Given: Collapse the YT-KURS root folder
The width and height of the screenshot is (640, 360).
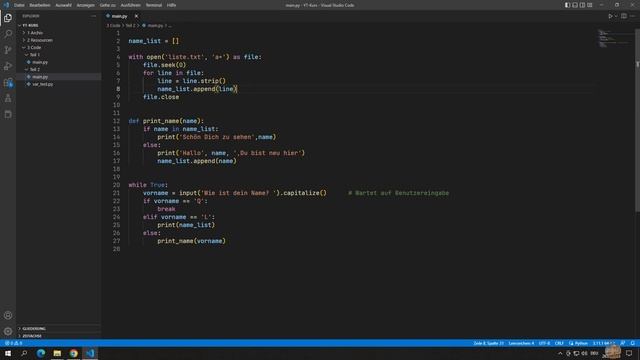Looking at the screenshot, I should point(58,25).
